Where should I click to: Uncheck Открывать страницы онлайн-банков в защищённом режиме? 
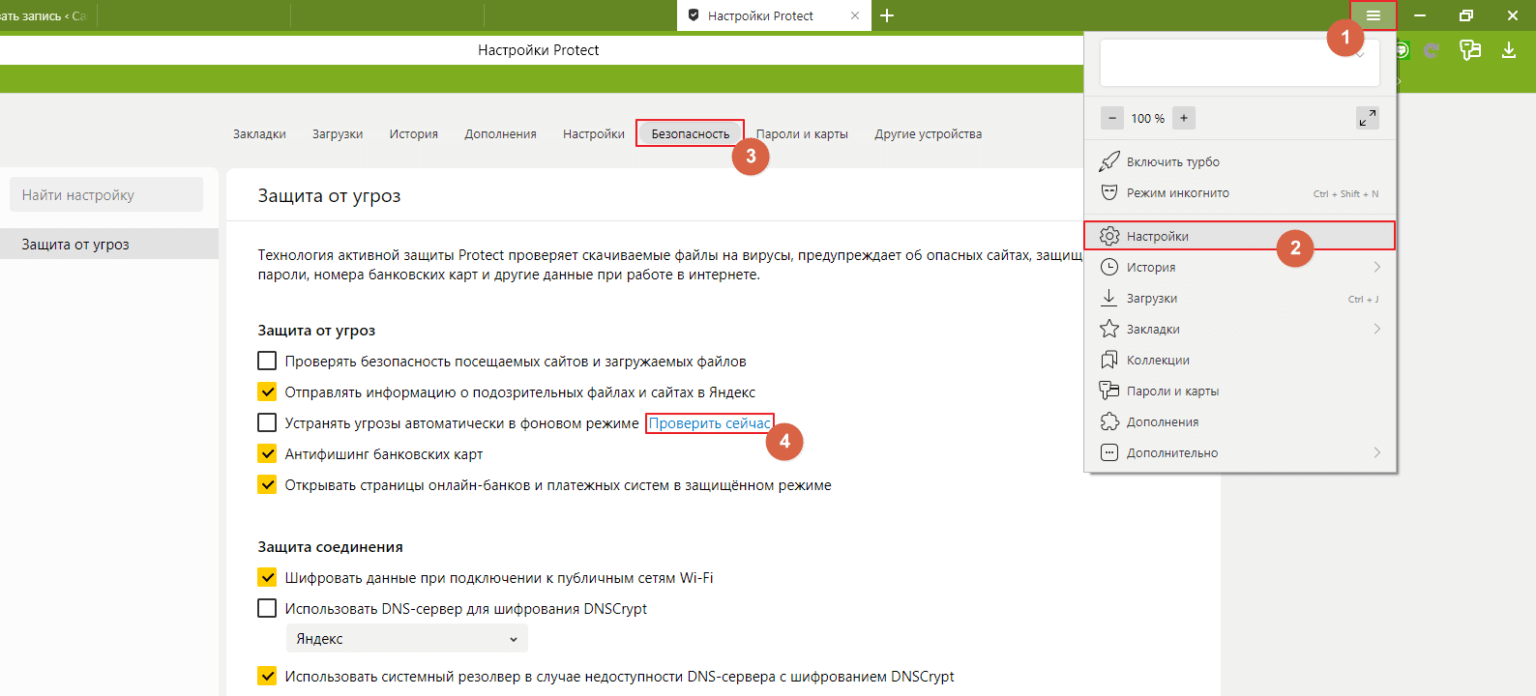tap(267, 485)
